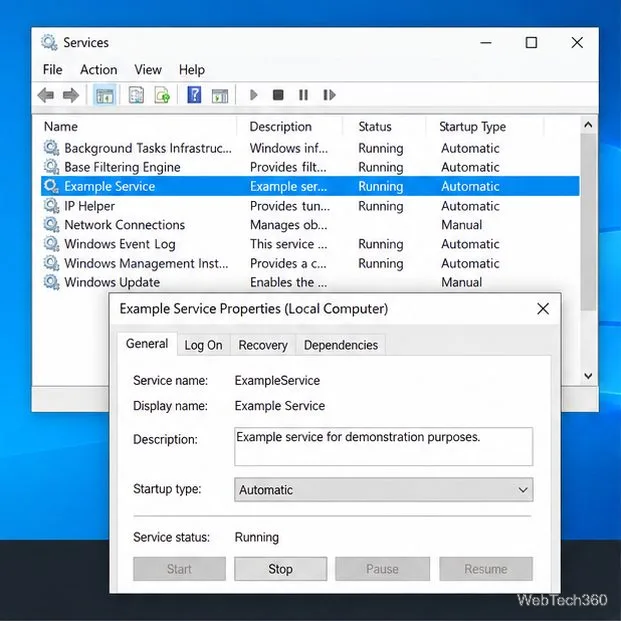Screen dimensions: 621x621
Task: Go back using the toolbar back arrow
Action: tap(46, 95)
